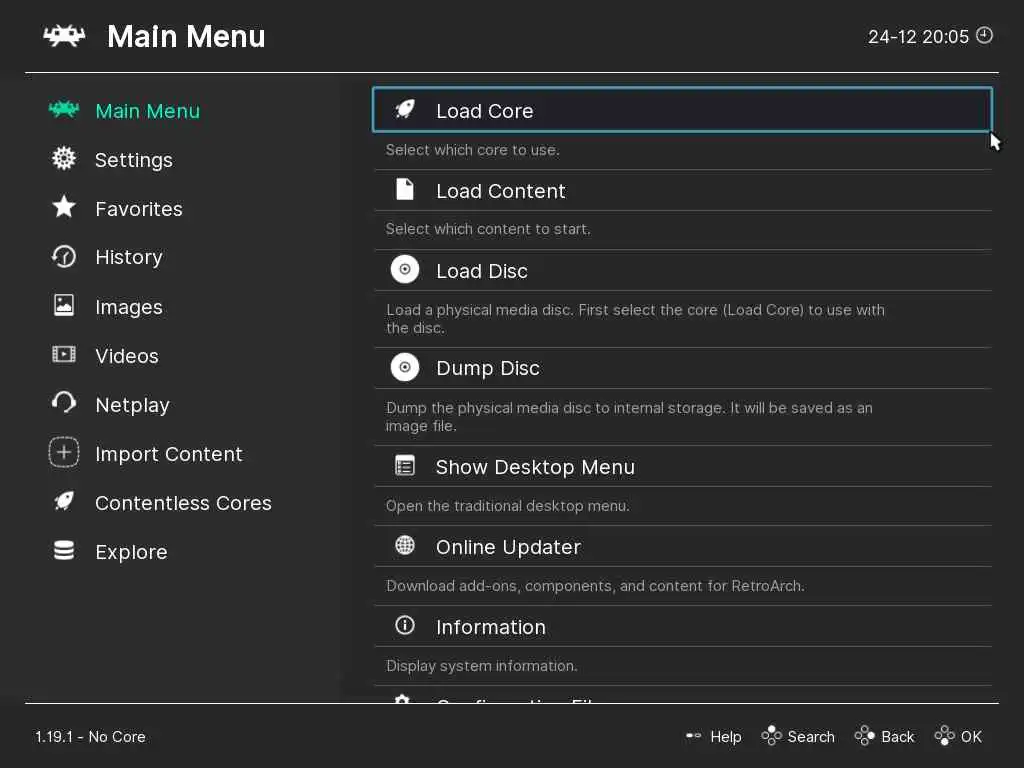Switch to the Netplay section
1024x768 pixels.
pos(133,405)
